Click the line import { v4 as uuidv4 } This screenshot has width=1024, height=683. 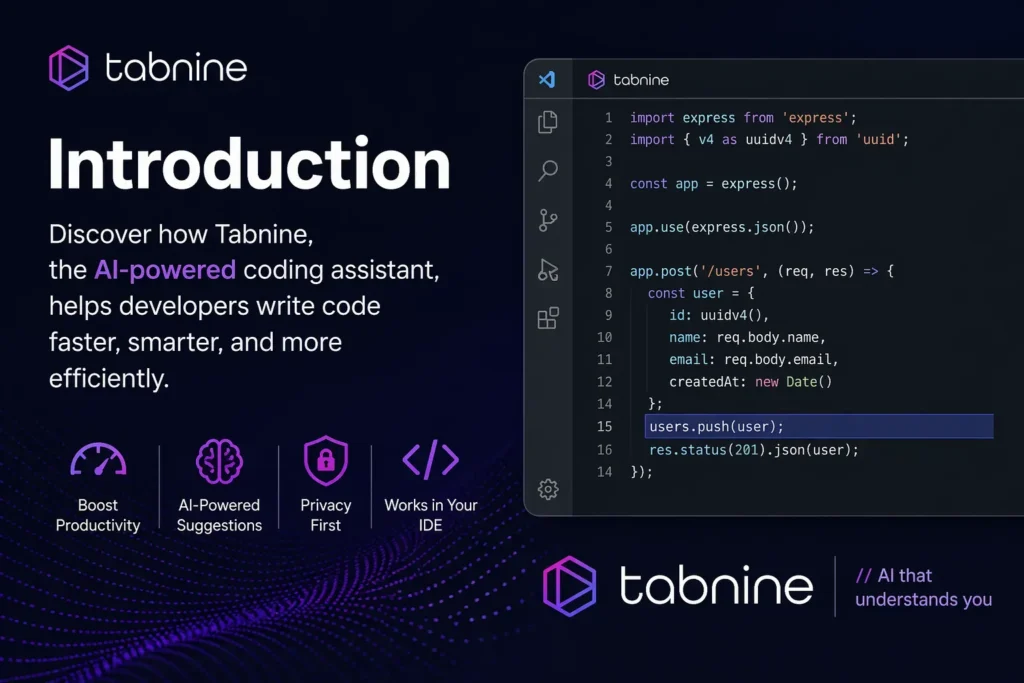click(769, 139)
